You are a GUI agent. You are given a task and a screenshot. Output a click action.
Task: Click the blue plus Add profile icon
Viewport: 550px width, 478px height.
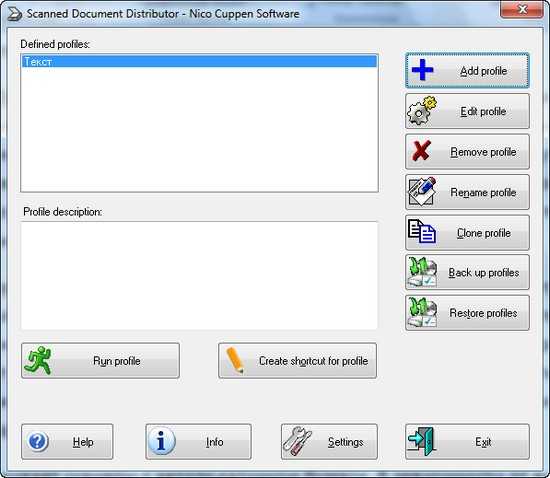pyautogui.click(x=422, y=70)
